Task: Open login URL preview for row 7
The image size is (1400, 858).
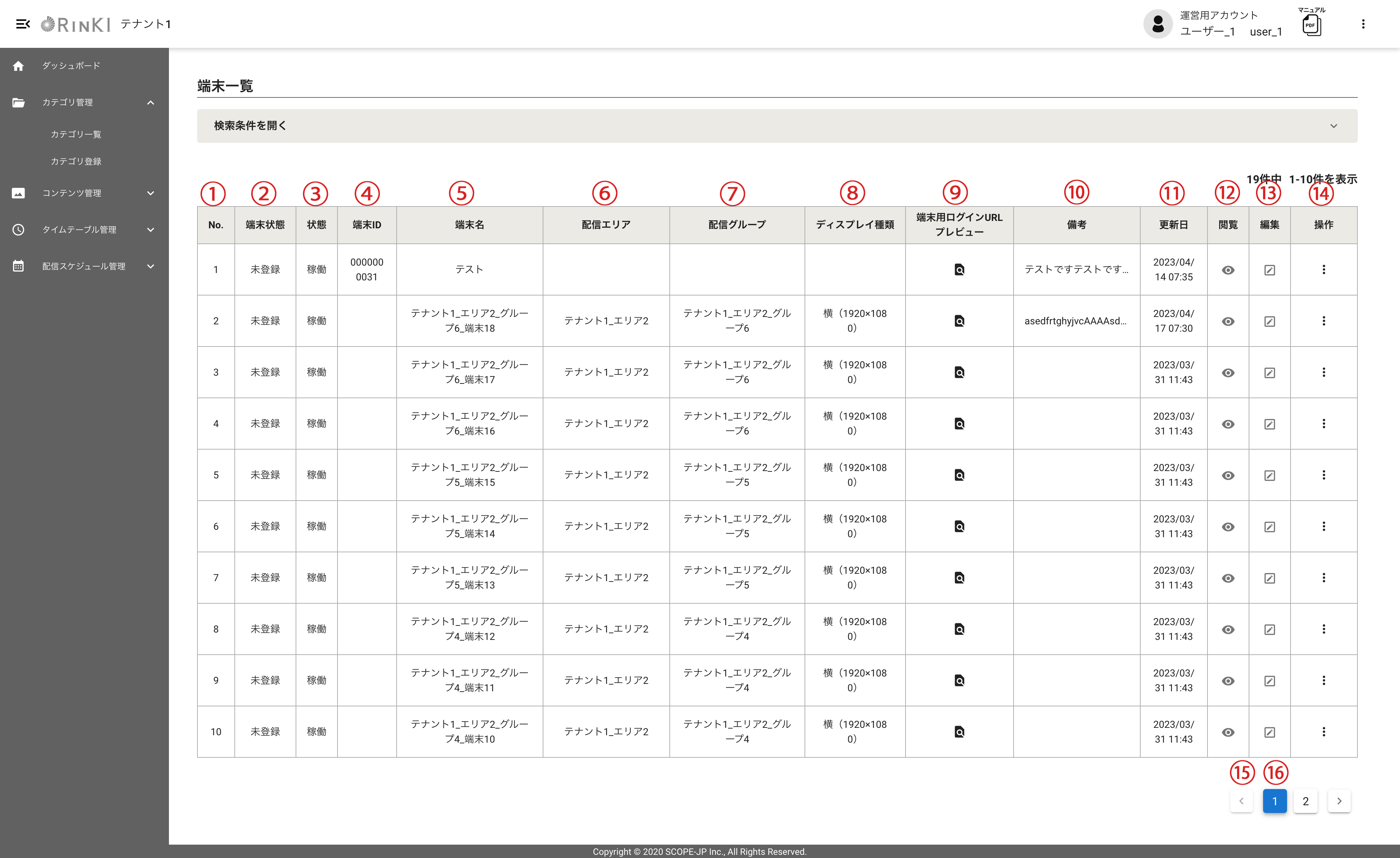Action: coord(959,578)
